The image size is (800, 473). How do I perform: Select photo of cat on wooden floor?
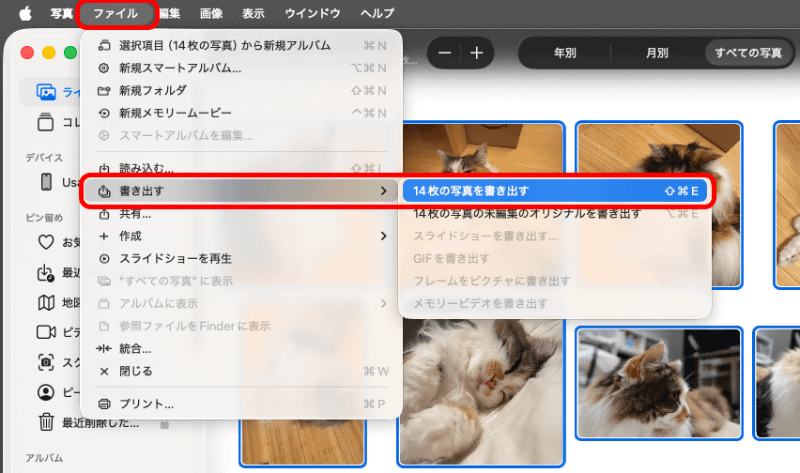(659, 205)
